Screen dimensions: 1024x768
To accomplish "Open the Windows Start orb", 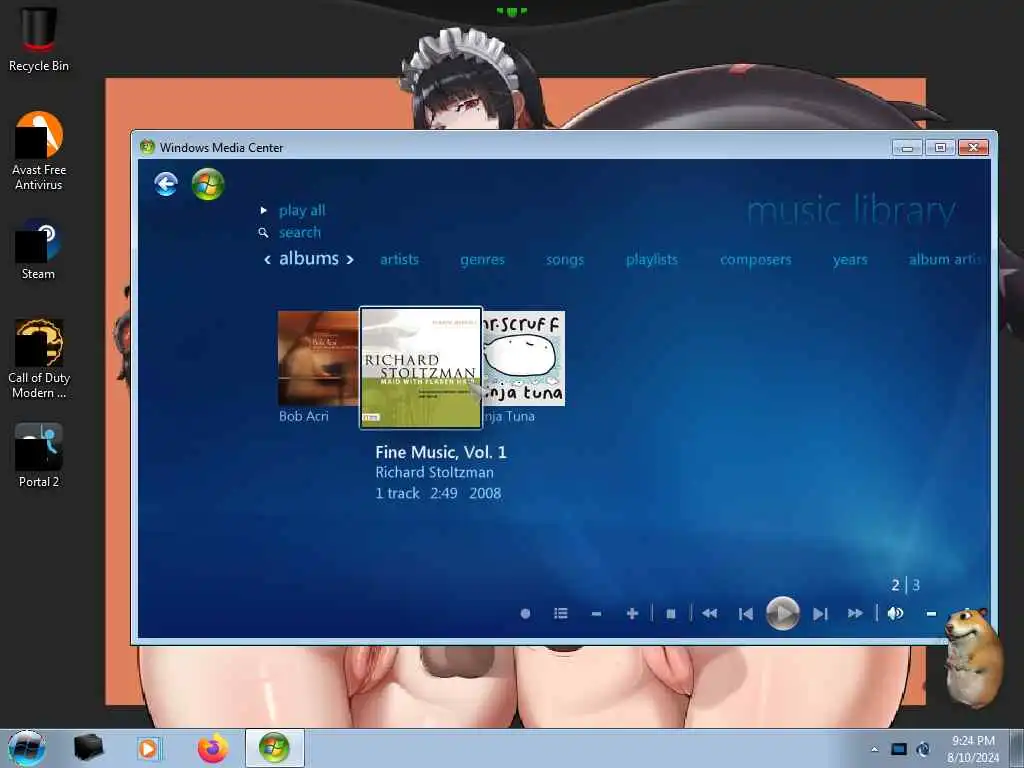I will tap(27, 748).
